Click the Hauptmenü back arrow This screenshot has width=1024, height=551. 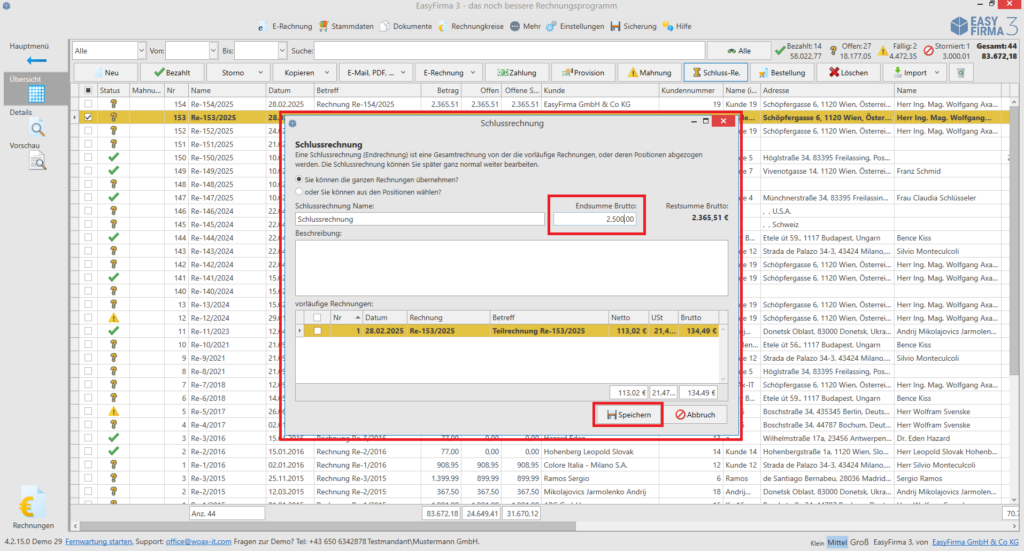tap(37, 61)
